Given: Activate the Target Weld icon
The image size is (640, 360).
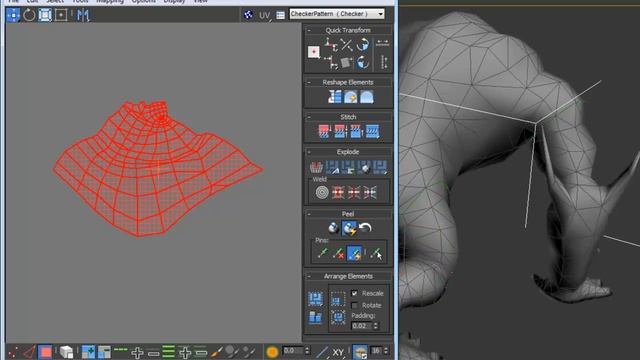Looking at the screenshot, I should pos(322,192).
